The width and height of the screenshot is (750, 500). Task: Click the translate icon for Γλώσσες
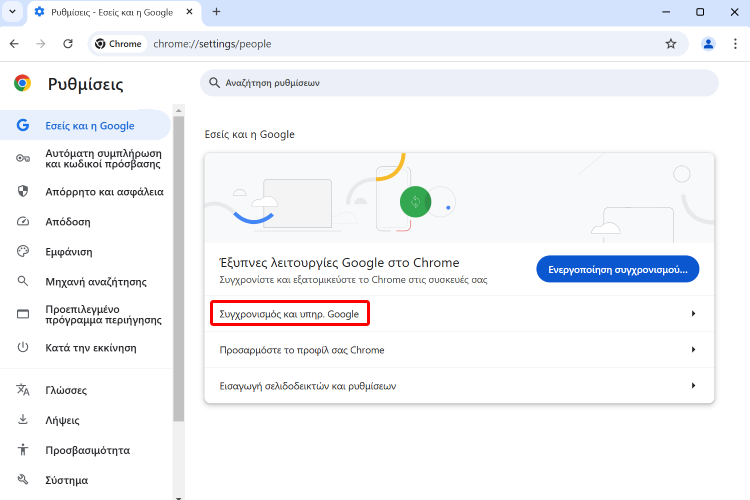(22, 390)
